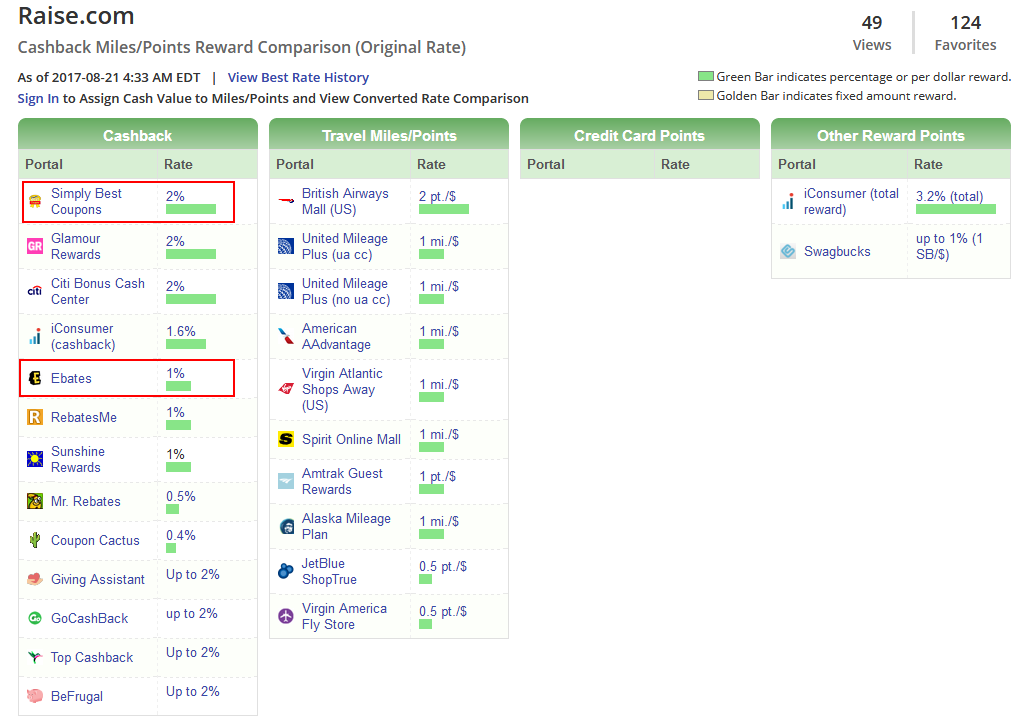Viewport: 1026px width, 720px height.
Task: Open iConsumer (total reward) link
Action: tap(851, 202)
